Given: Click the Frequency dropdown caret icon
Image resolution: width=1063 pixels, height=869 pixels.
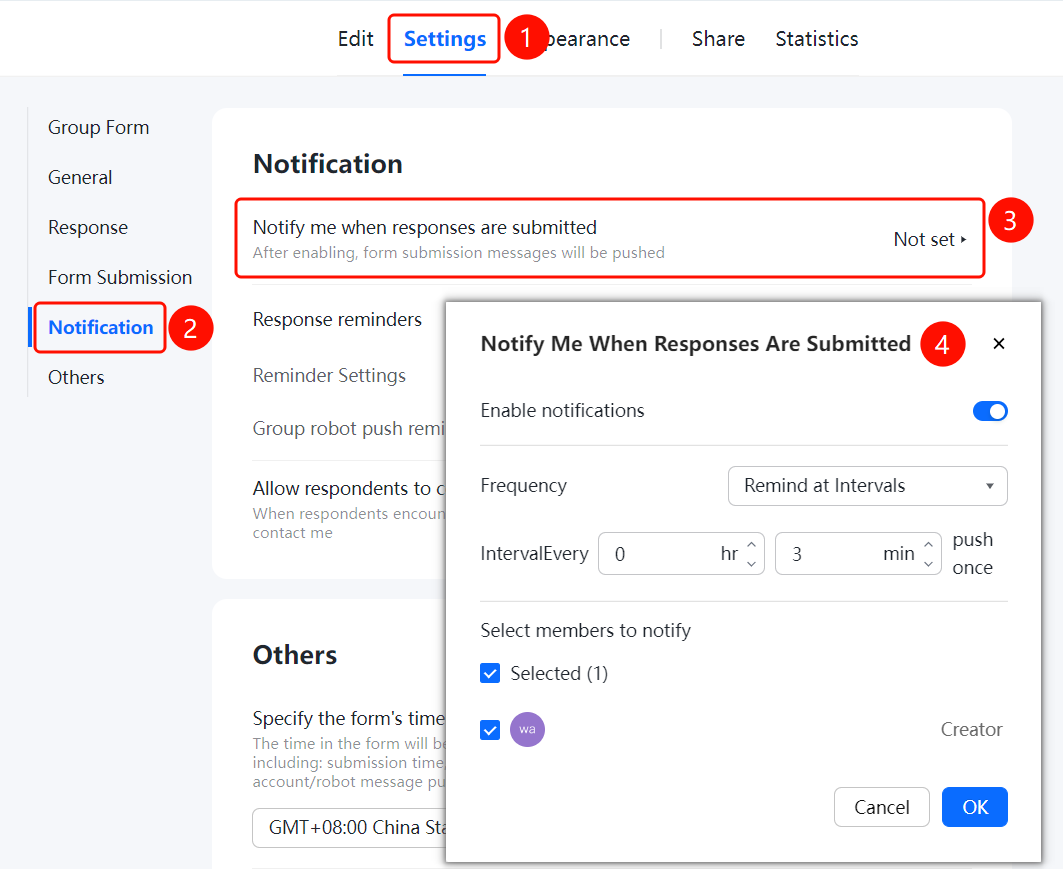Looking at the screenshot, I should pyautogui.click(x=989, y=486).
